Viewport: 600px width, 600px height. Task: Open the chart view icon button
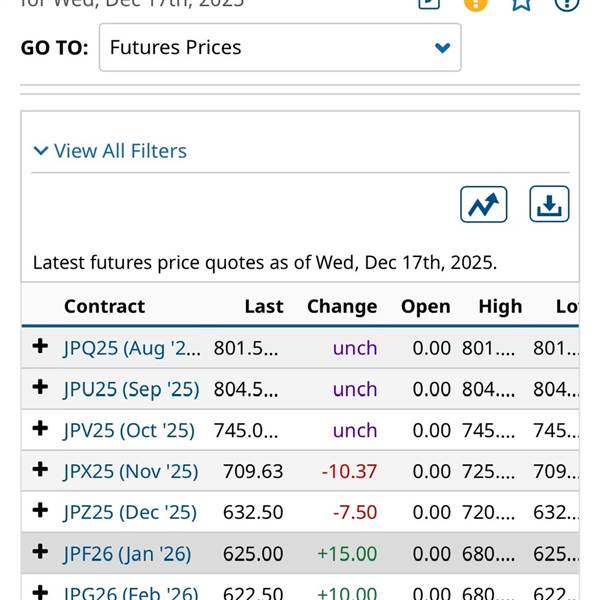tap(484, 204)
